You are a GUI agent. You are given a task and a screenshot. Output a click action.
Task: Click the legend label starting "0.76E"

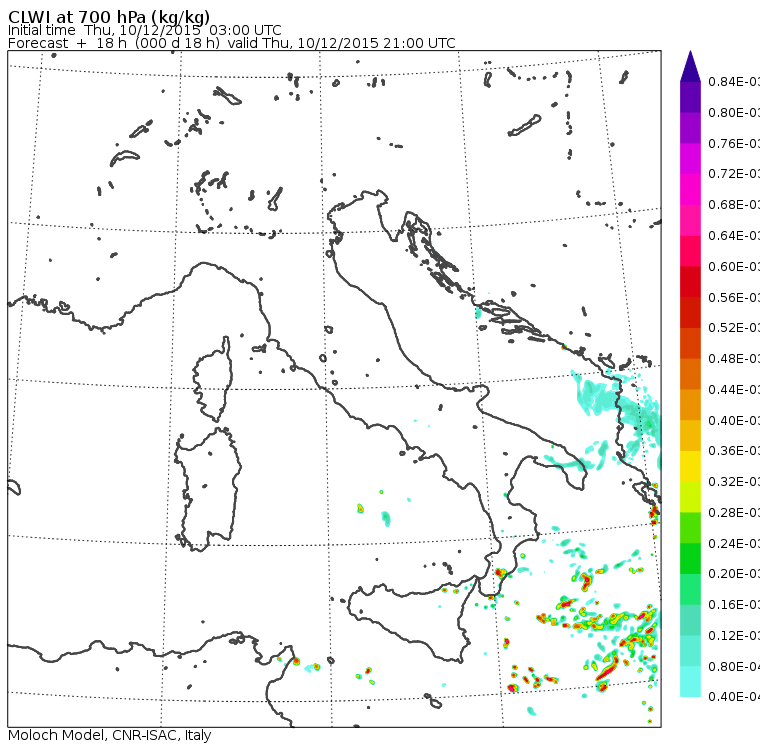(734, 143)
